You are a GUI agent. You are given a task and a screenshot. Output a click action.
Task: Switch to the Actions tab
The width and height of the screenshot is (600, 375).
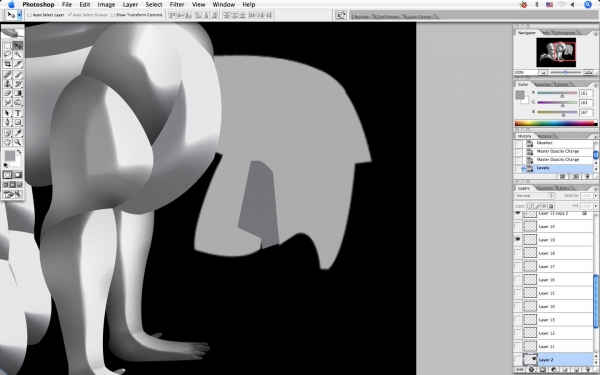tap(545, 136)
